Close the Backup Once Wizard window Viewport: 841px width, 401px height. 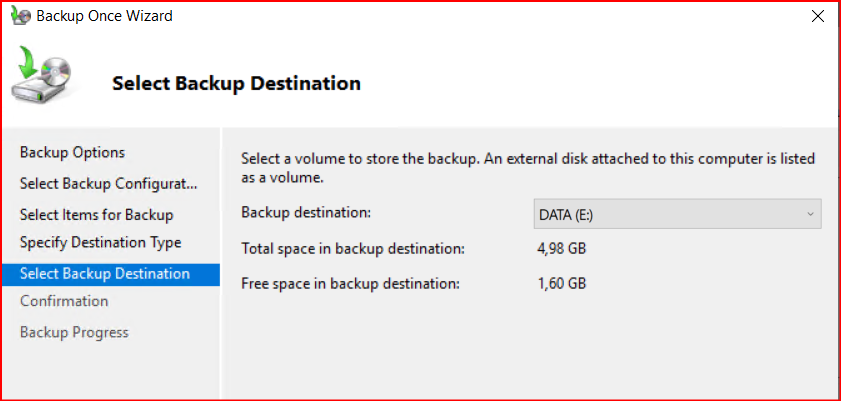818,16
